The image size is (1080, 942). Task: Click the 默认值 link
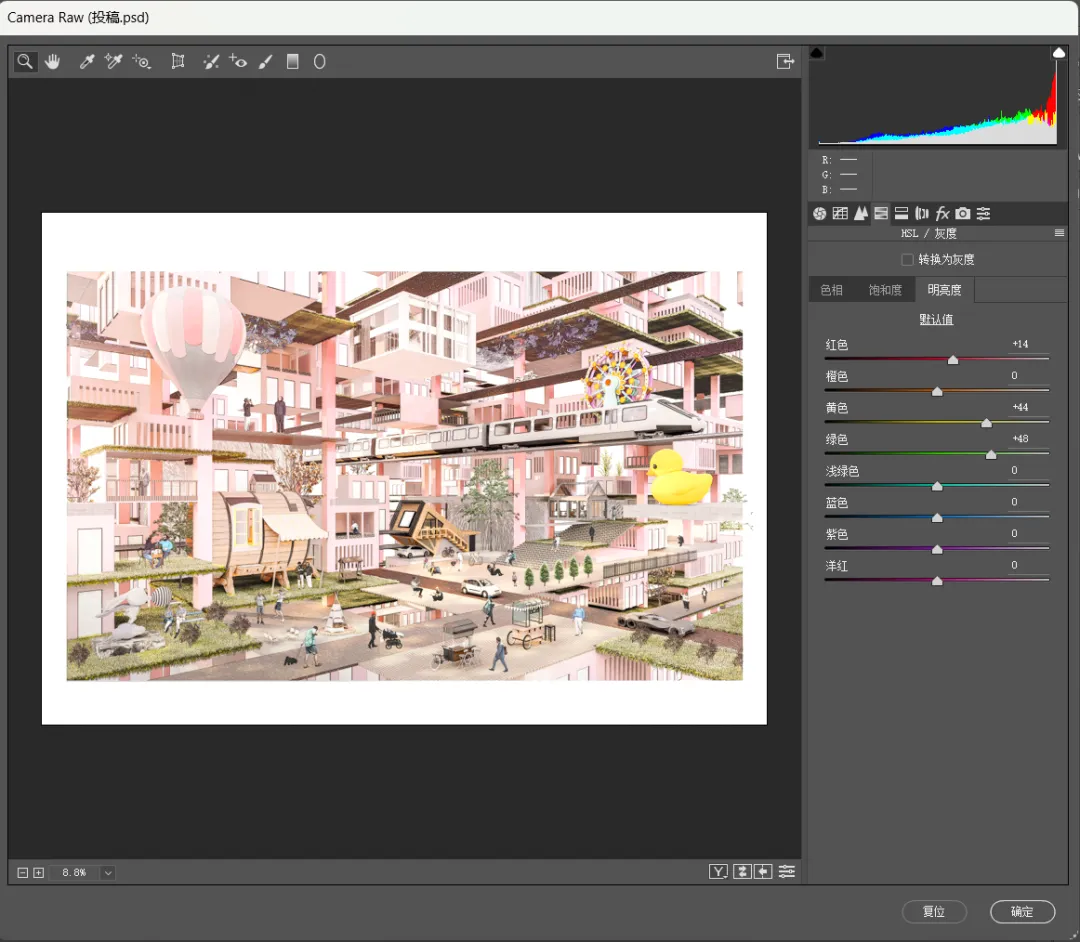936,320
